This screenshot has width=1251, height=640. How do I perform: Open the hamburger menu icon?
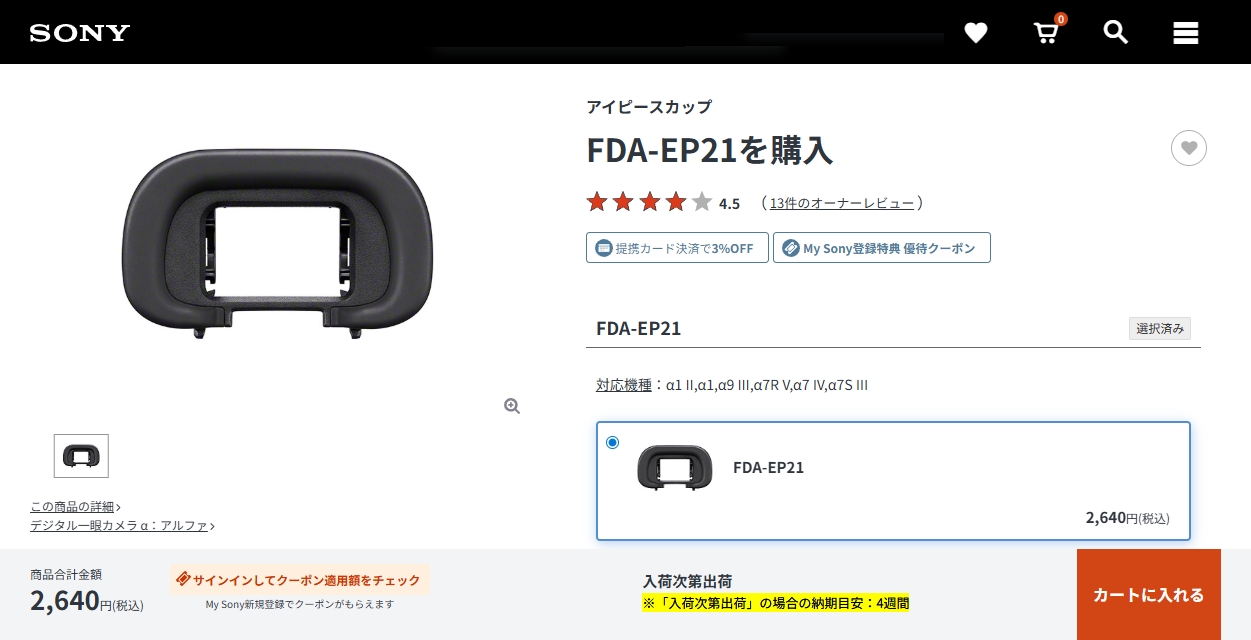pyautogui.click(x=1186, y=33)
